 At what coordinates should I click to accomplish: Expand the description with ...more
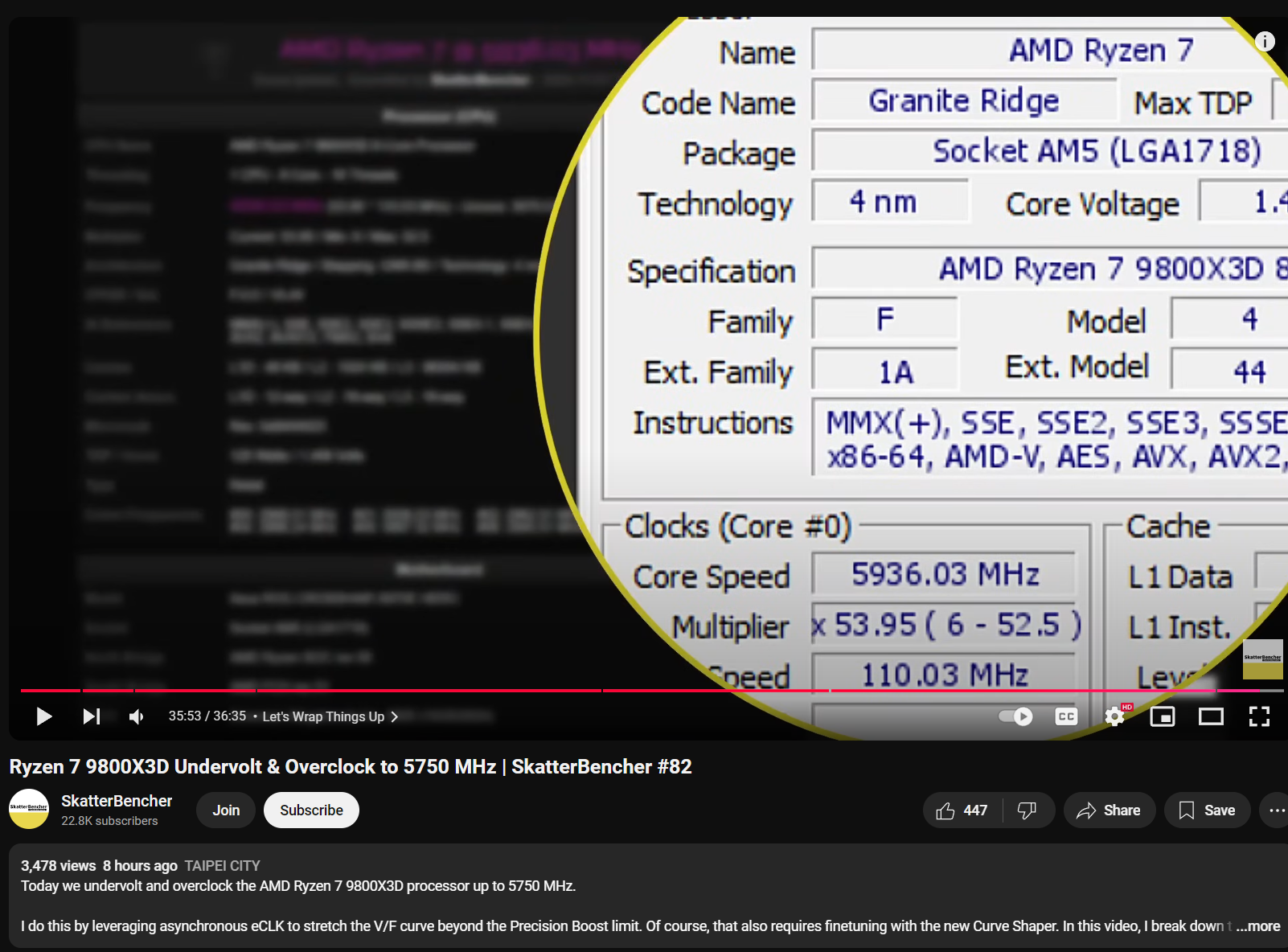click(x=1258, y=926)
